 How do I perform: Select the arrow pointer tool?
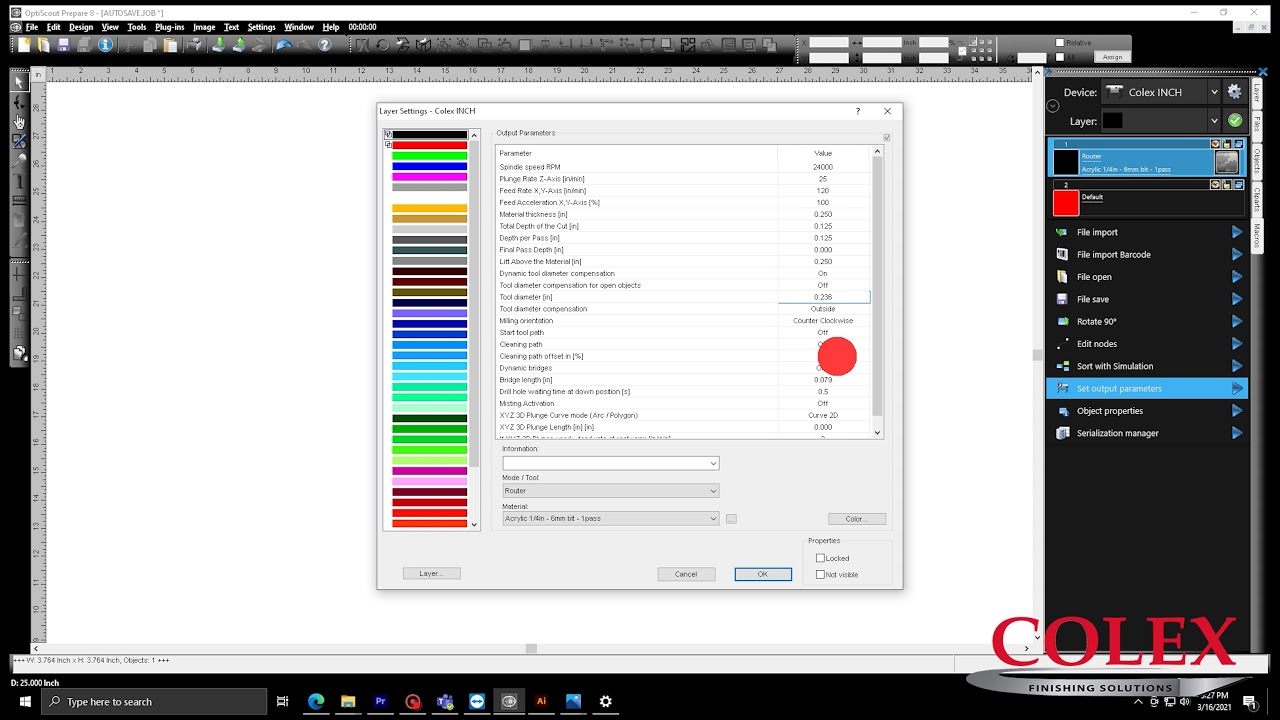[19, 82]
